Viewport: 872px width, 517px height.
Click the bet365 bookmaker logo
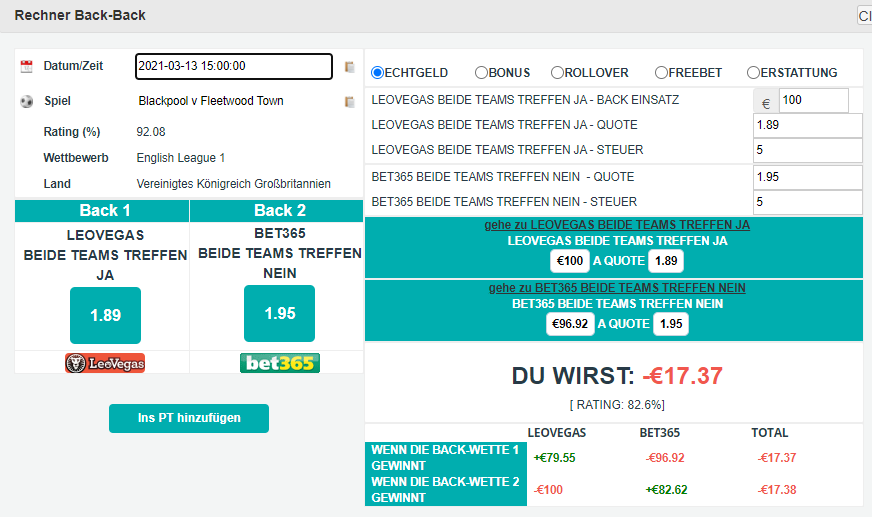pyautogui.click(x=280, y=363)
